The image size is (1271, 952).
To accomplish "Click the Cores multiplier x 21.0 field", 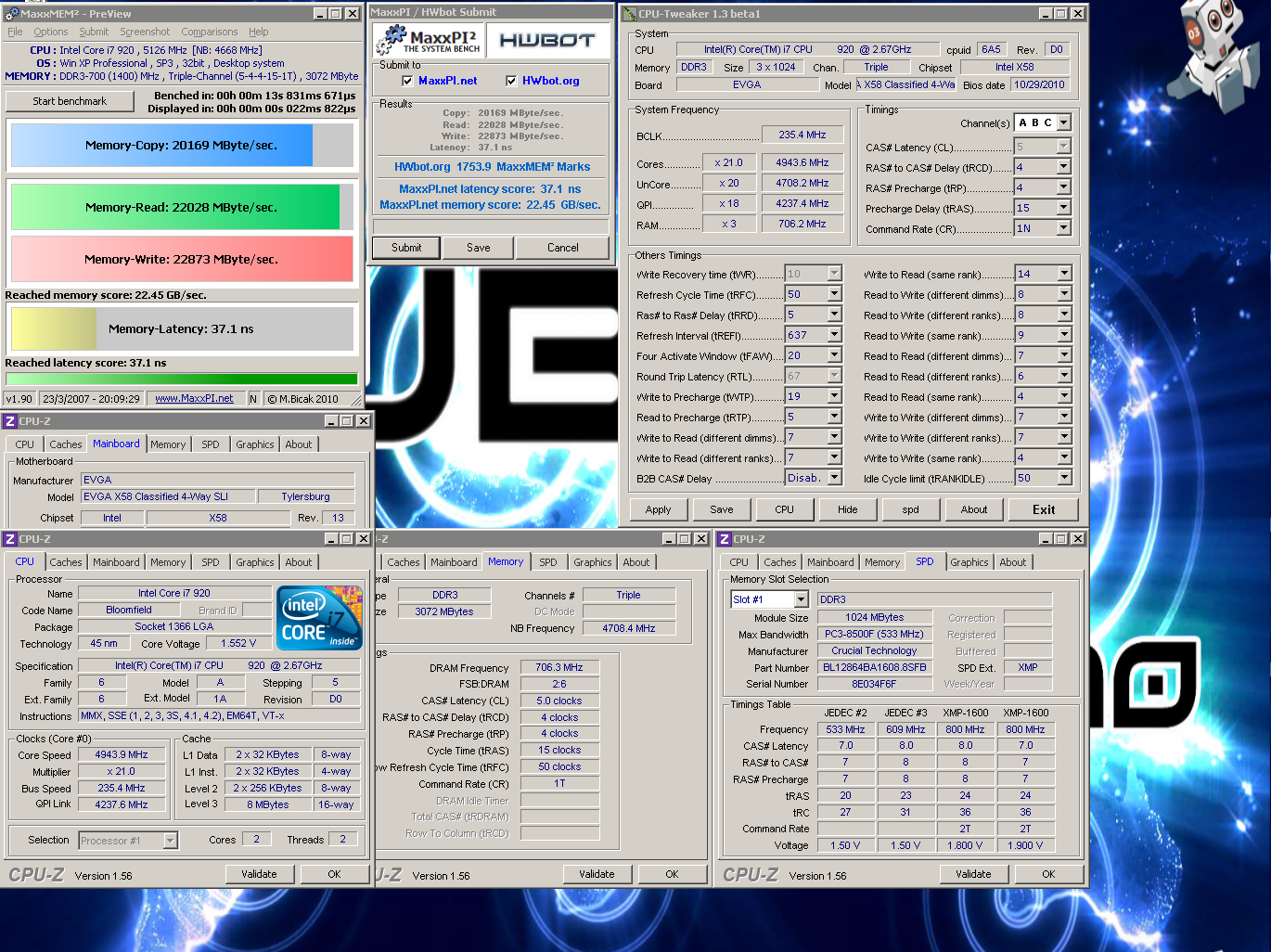I will click(x=728, y=162).
